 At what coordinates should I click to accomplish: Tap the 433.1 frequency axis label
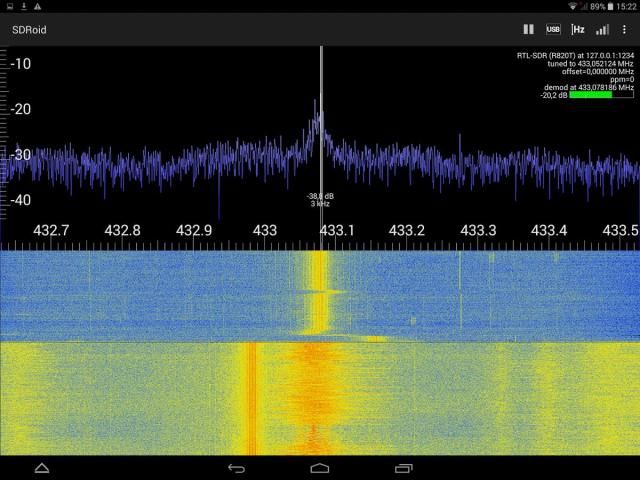336,230
